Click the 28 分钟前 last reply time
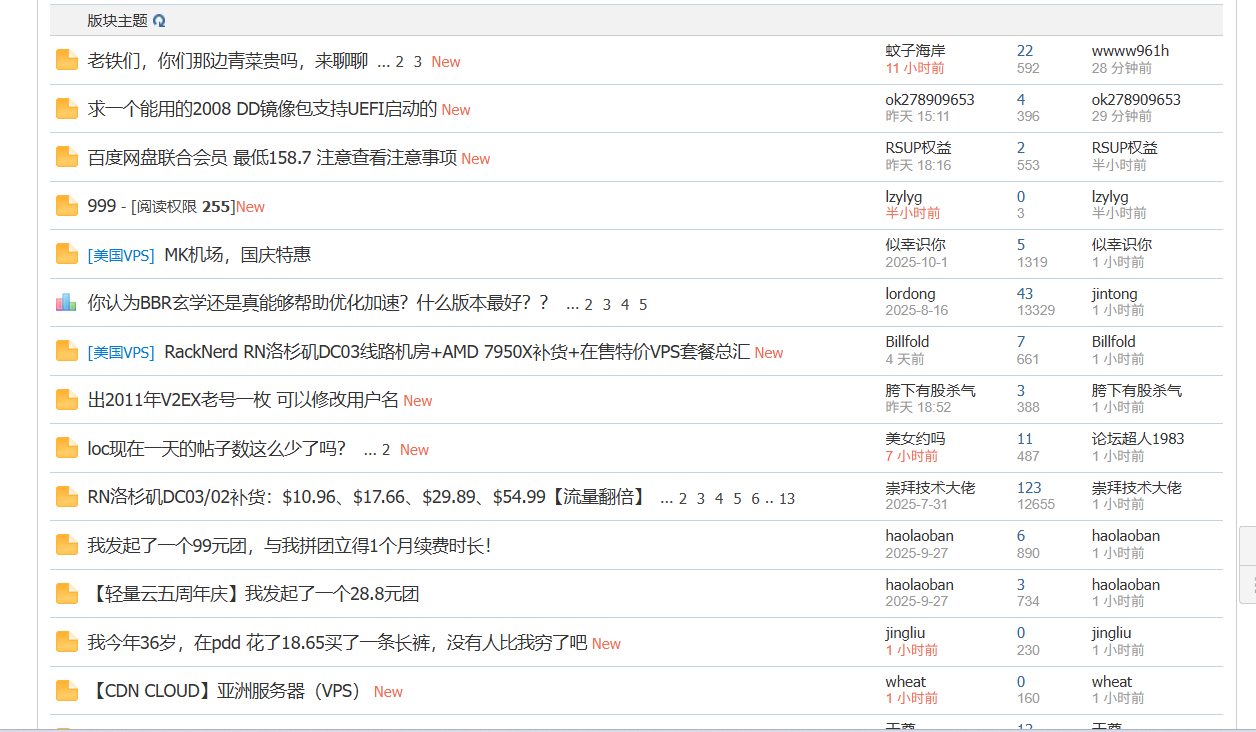This screenshot has height=732, width=1256. (1121, 68)
